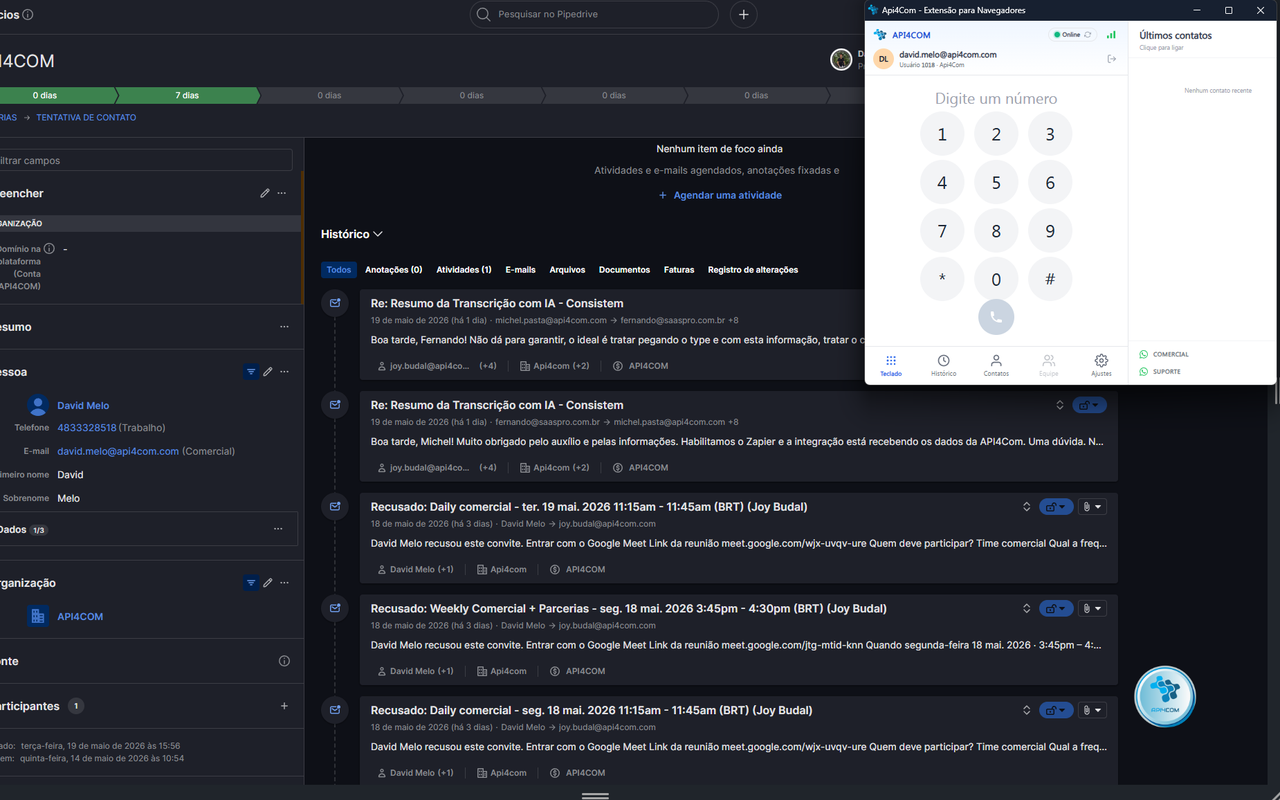Select Teclado keypad tab in Api4Com extension
This screenshot has height=800, width=1280.
click(x=891, y=365)
